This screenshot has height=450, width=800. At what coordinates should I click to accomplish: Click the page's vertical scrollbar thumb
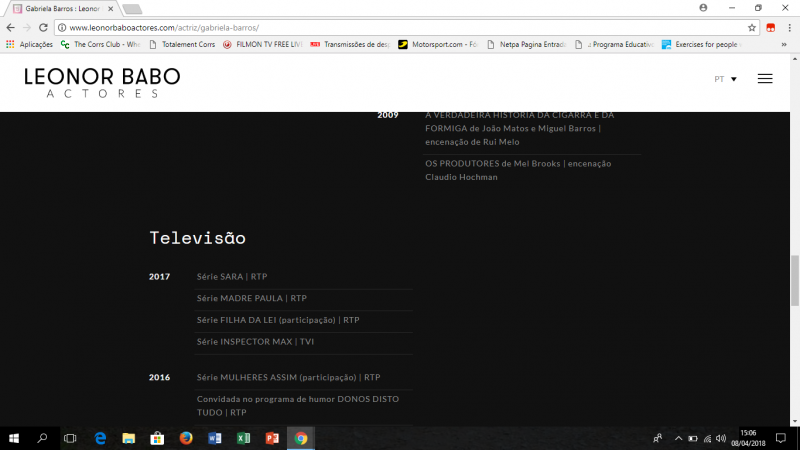pos(795,281)
